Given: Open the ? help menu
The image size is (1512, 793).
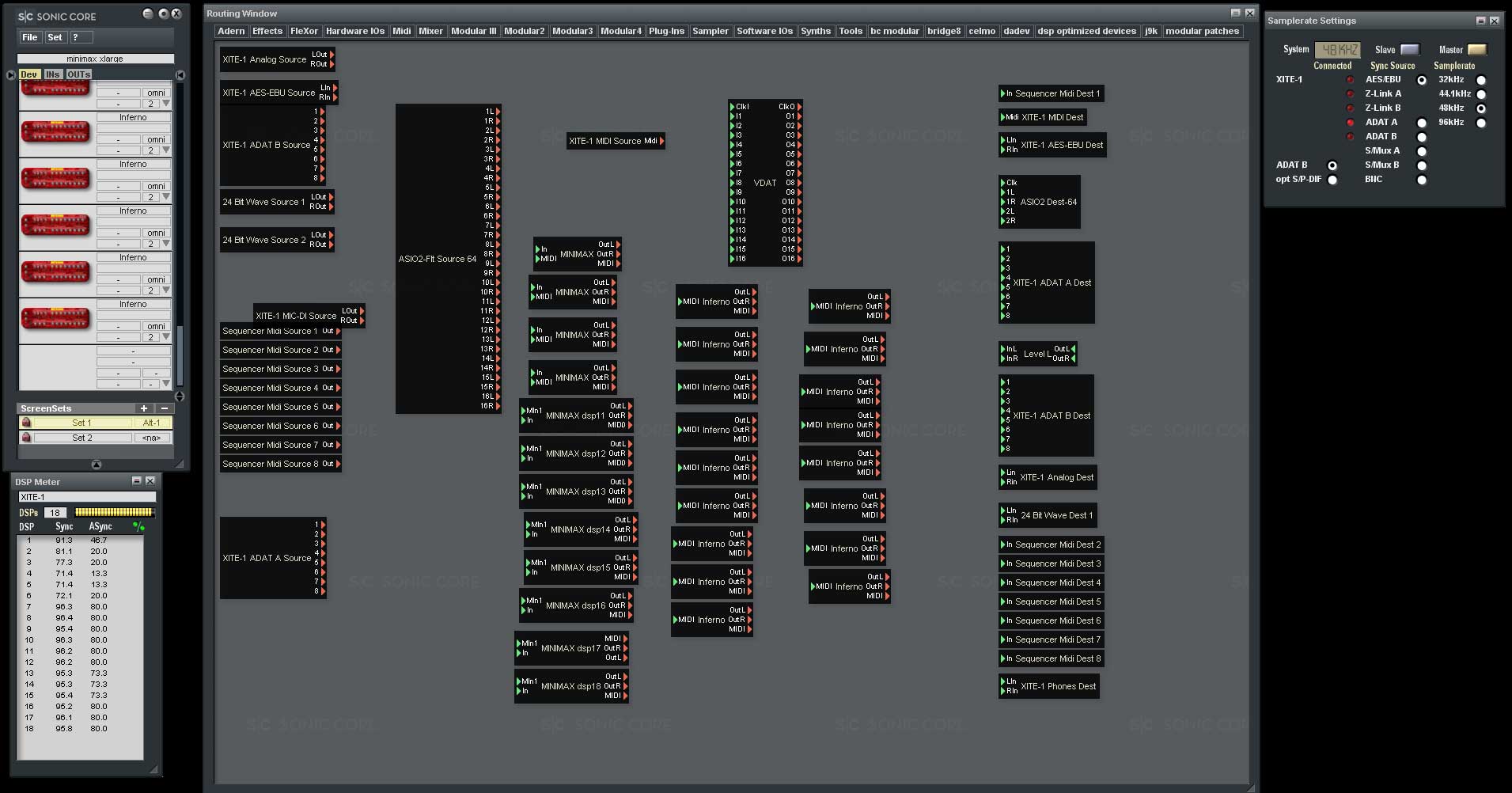Looking at the screenshot, I should point(81,37).
